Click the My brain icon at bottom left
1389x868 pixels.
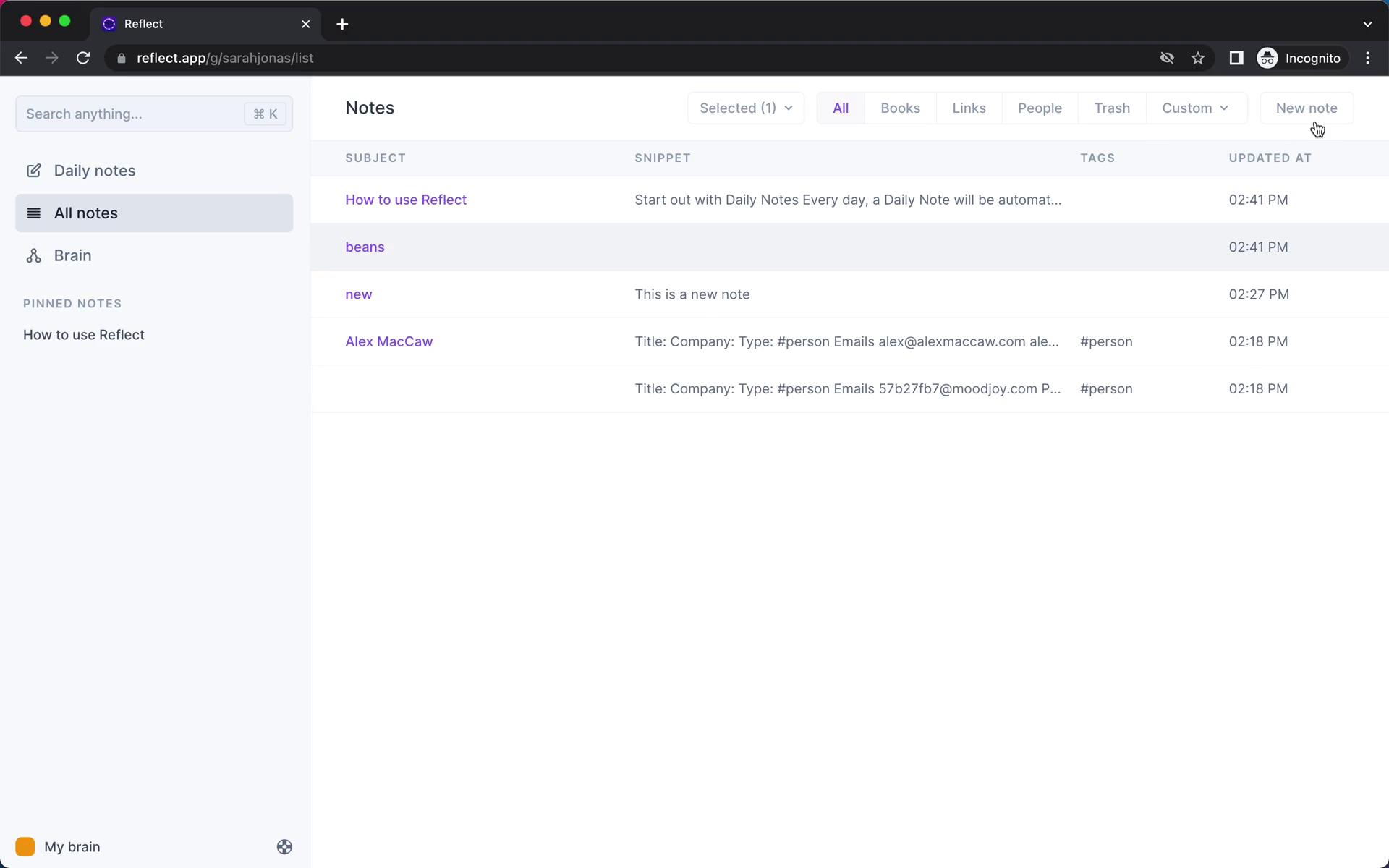pyautogui.click(x=25, y=846)
